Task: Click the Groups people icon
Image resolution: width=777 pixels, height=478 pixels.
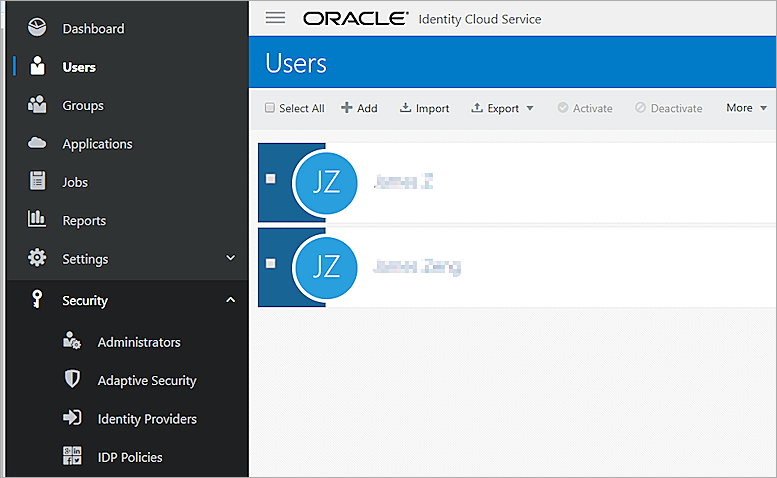Action: click(x=37, y=105)
